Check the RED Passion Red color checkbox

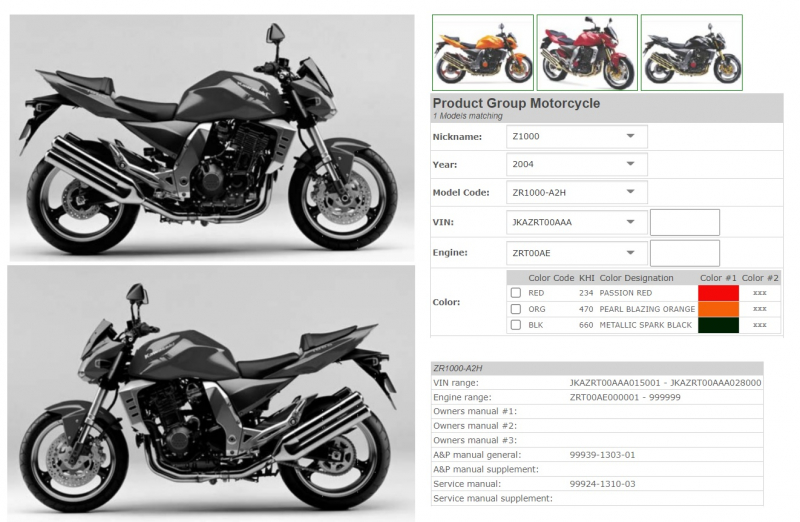tap(516, 293)
